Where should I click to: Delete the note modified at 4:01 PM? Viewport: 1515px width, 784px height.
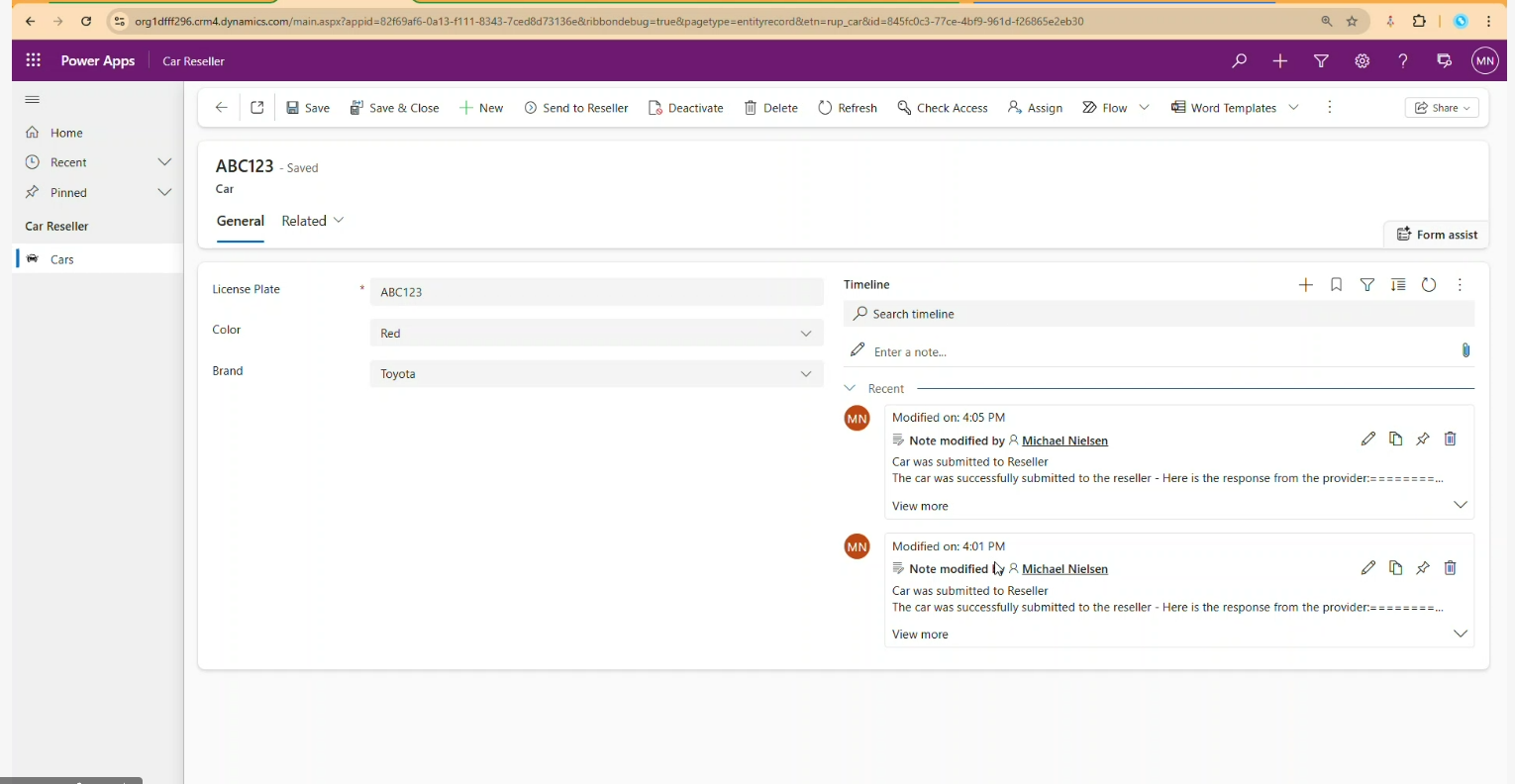[1450, 568]
